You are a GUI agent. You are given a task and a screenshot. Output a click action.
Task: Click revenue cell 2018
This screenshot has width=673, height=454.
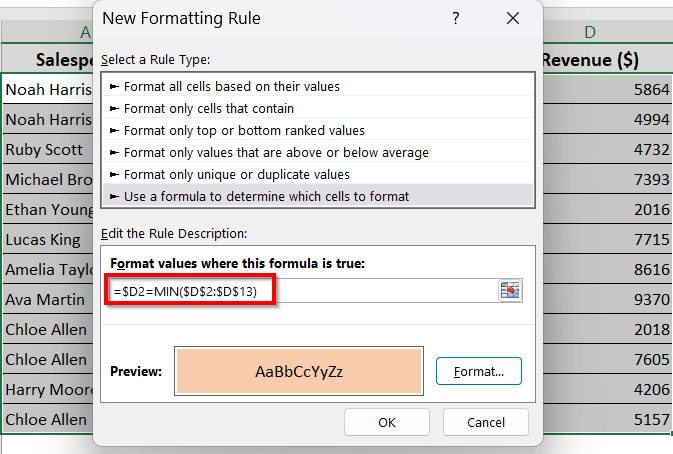tap(608, 330)
